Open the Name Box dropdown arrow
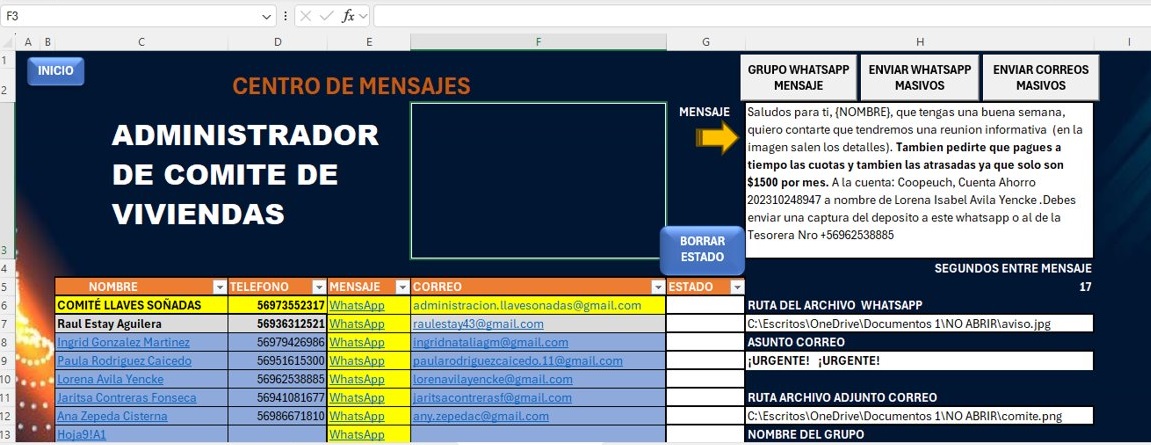 (267, 16)
